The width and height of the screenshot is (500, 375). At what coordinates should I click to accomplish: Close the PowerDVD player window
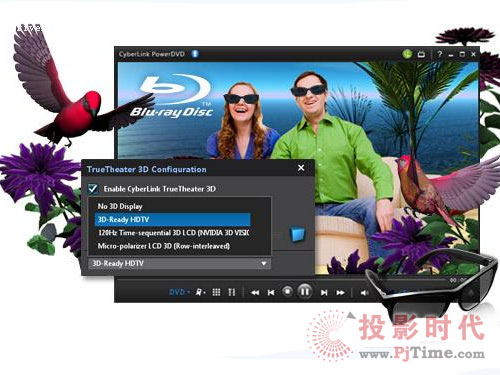pos(473,54)
